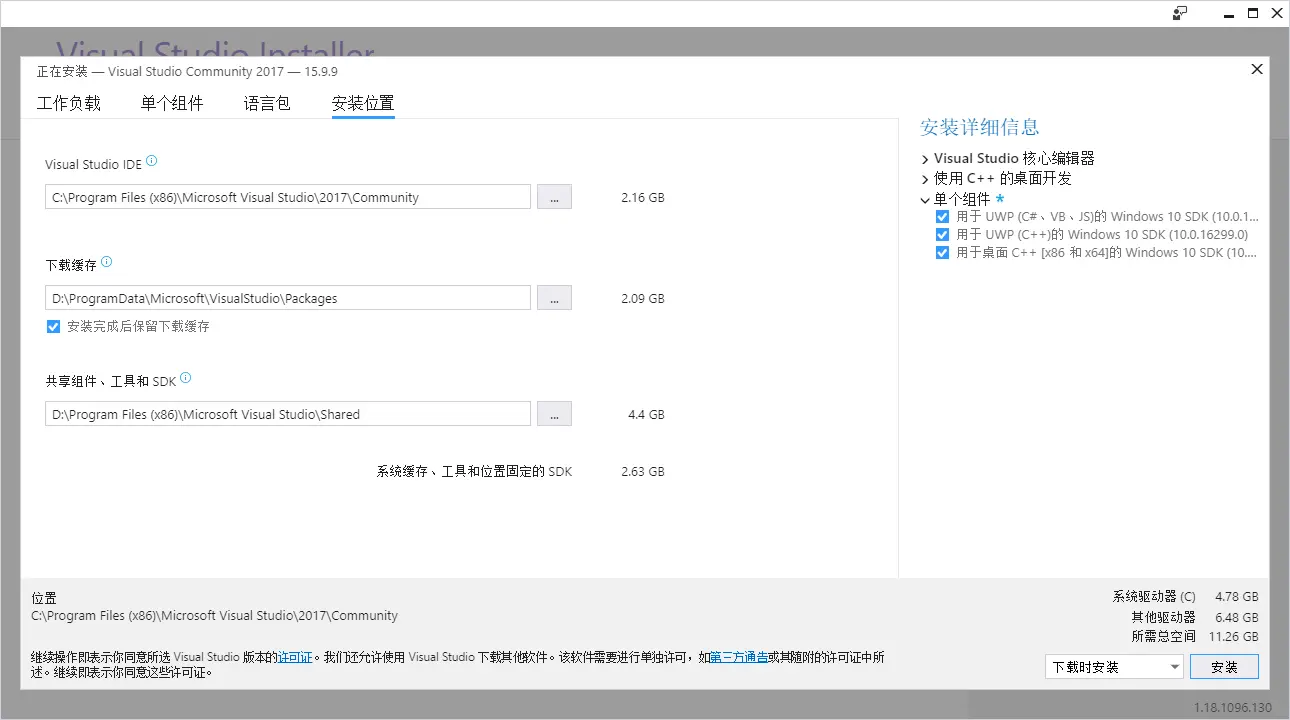Click info icon next to Visual Studio IDE

[x=152, y=161]
